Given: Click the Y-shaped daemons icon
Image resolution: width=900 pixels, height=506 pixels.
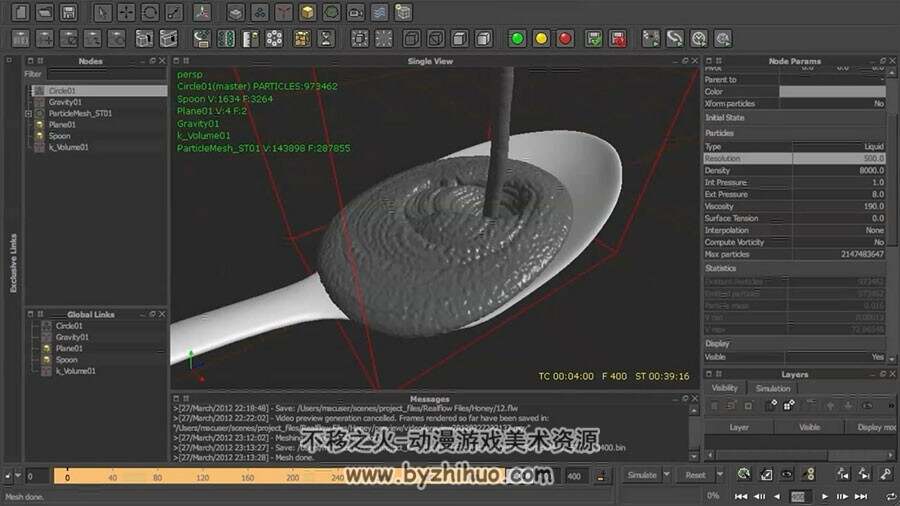Looking at the screenshot, I should [283, 12].
